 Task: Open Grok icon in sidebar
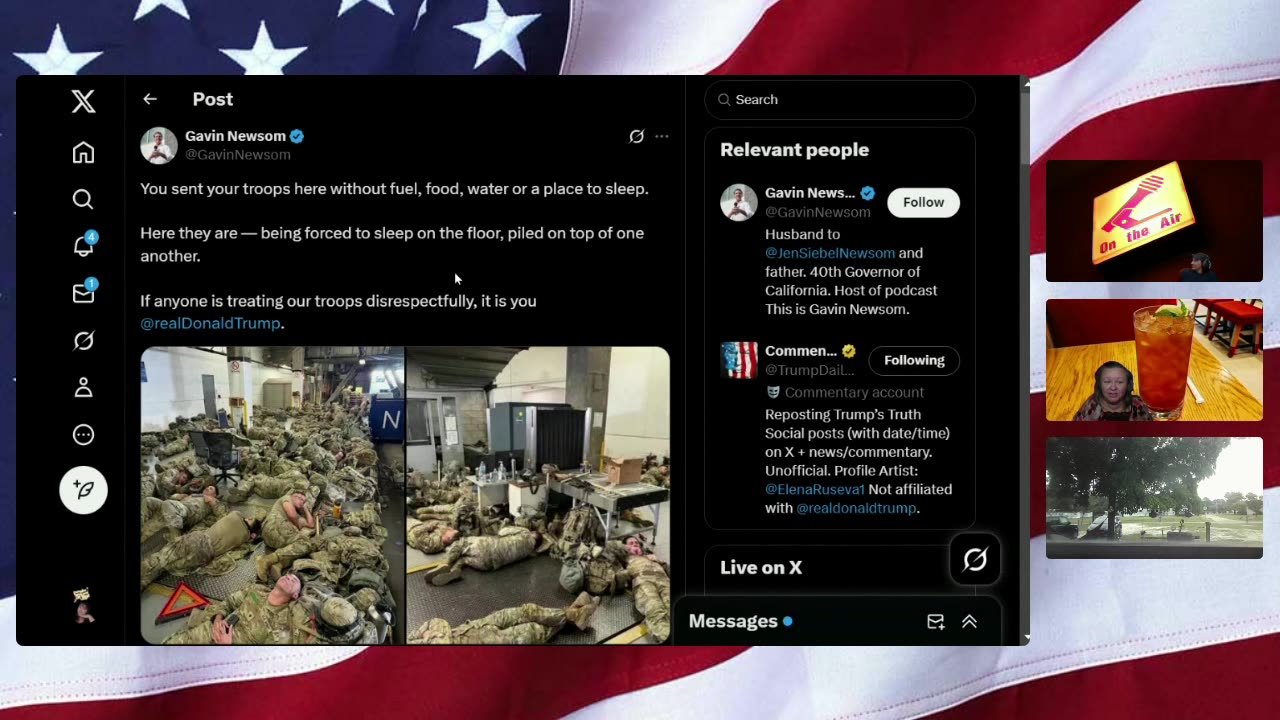click(x=83, y=341)
